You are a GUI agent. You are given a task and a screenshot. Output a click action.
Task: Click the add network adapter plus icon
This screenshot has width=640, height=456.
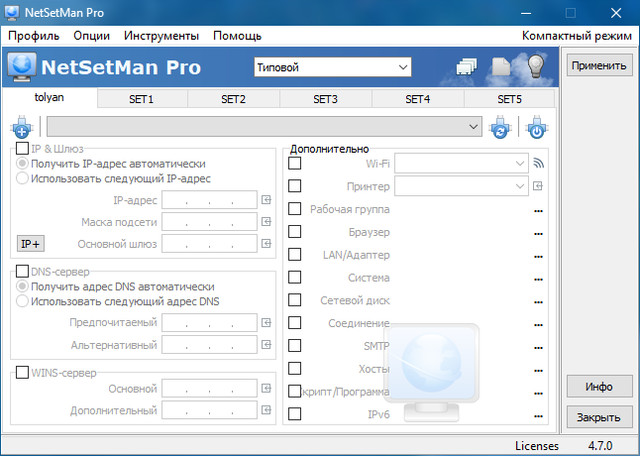click(x=22, y=128)
